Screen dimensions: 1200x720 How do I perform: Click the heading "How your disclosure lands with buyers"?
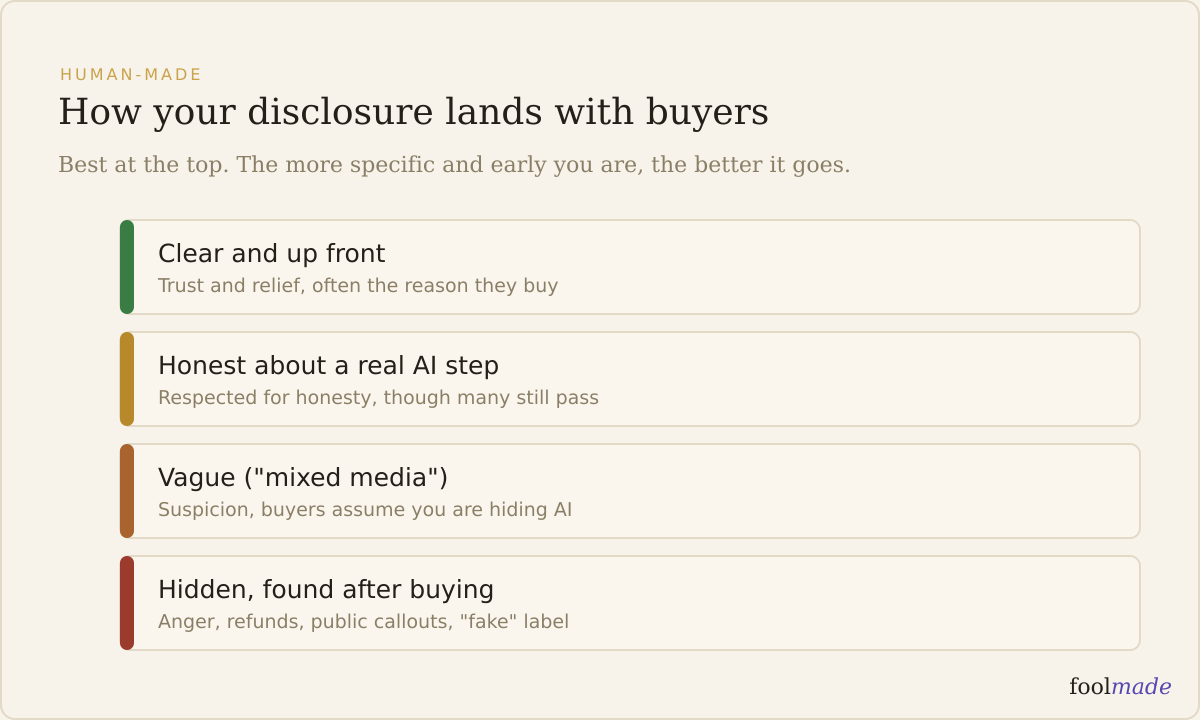[x=414, y=113]
